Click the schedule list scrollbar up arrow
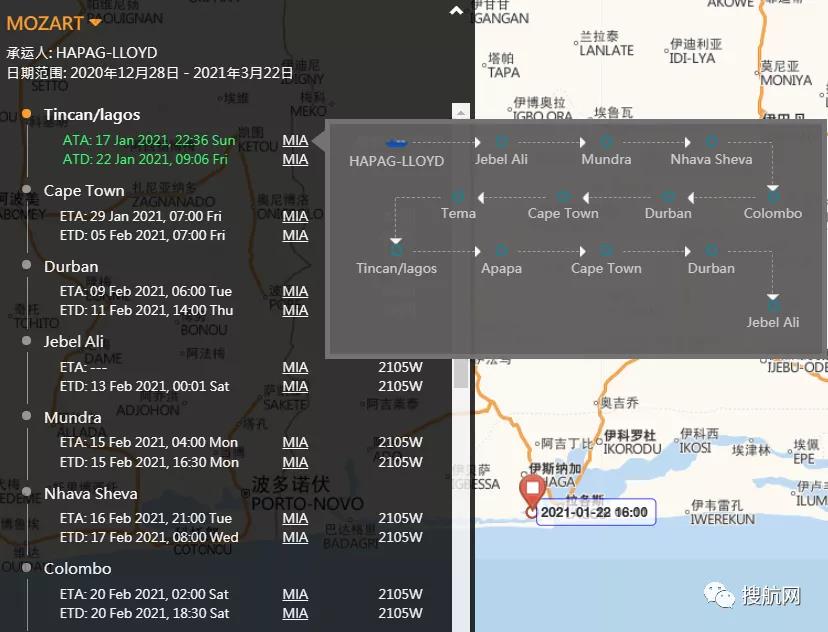 point(460,110)
